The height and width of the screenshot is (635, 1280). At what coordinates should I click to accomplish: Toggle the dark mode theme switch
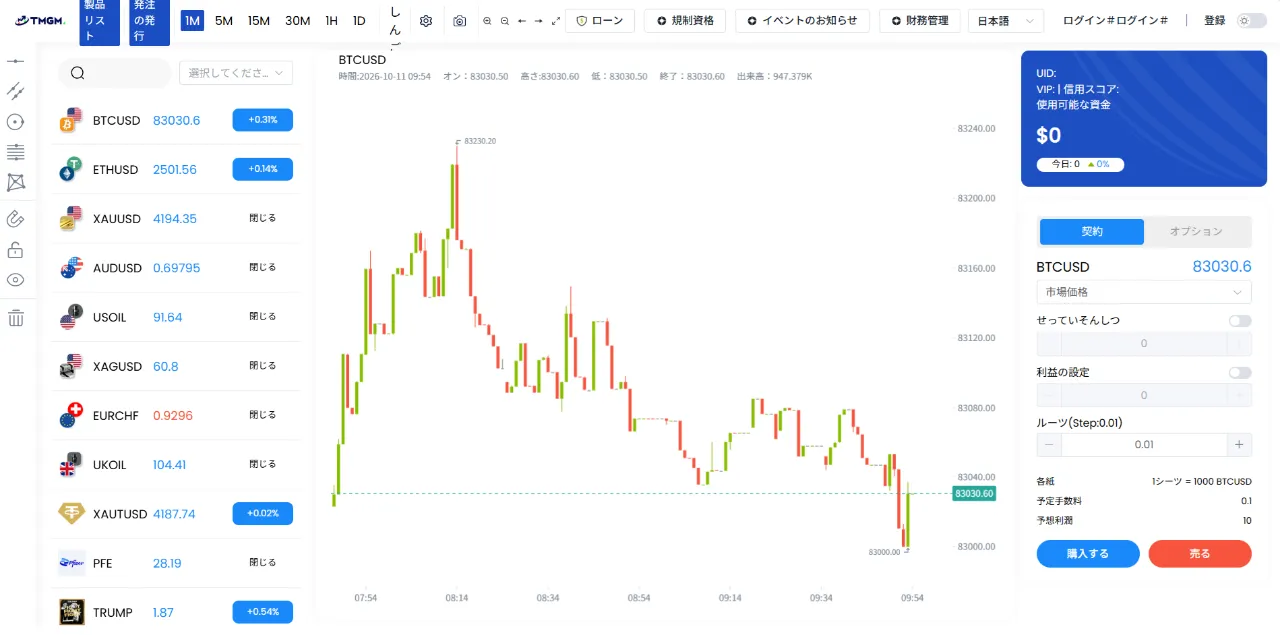point(1251,20)
